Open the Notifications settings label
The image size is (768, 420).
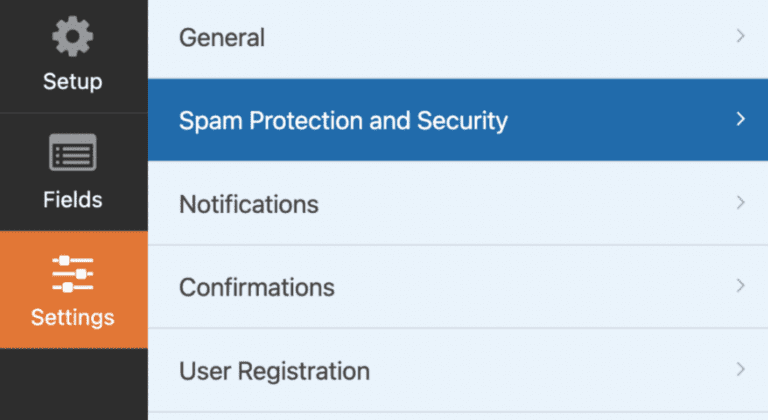(248, 205)
